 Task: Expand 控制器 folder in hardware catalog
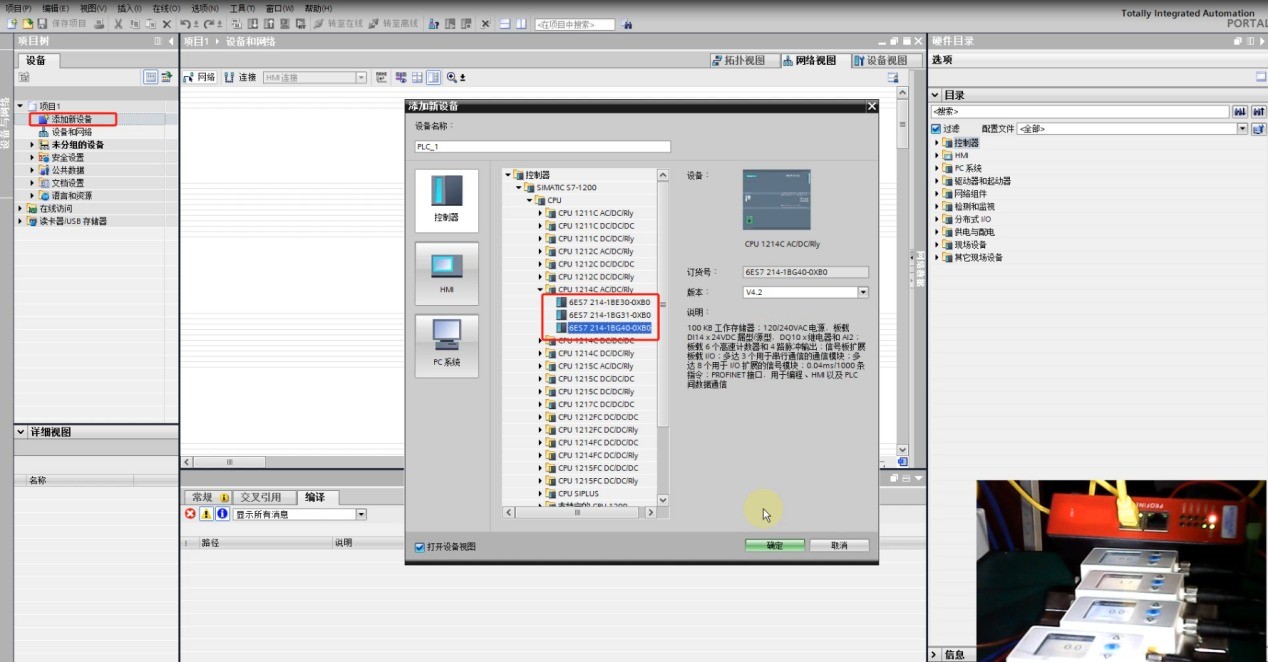point(937,143)
